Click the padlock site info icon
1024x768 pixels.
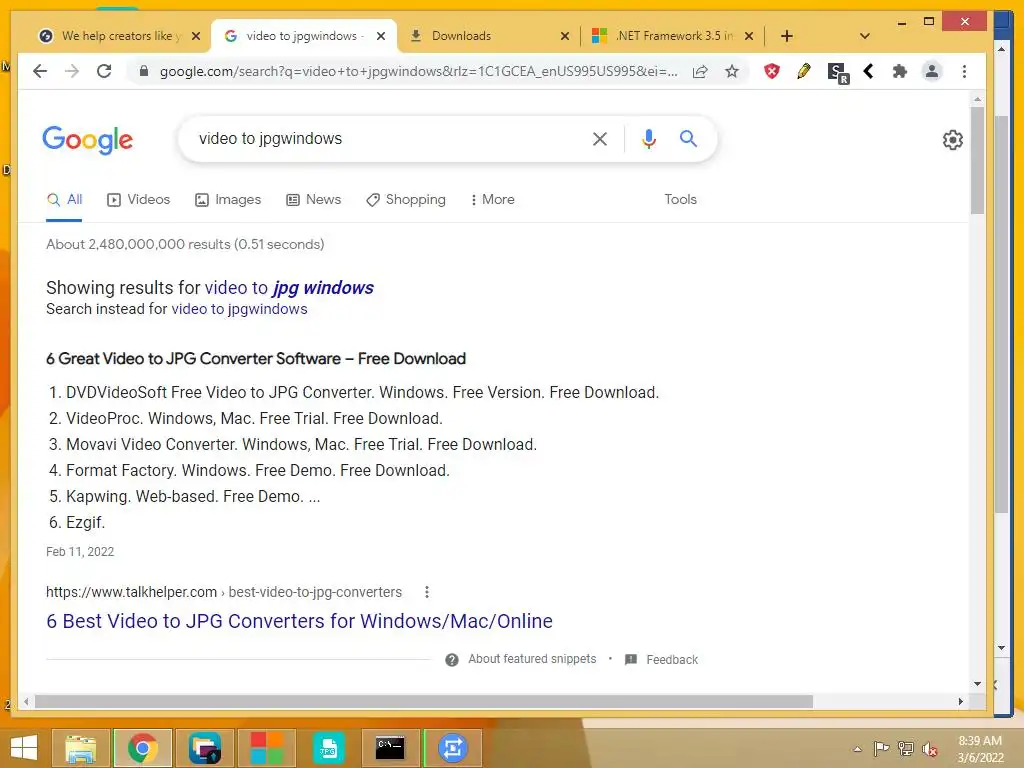(144, 71)
